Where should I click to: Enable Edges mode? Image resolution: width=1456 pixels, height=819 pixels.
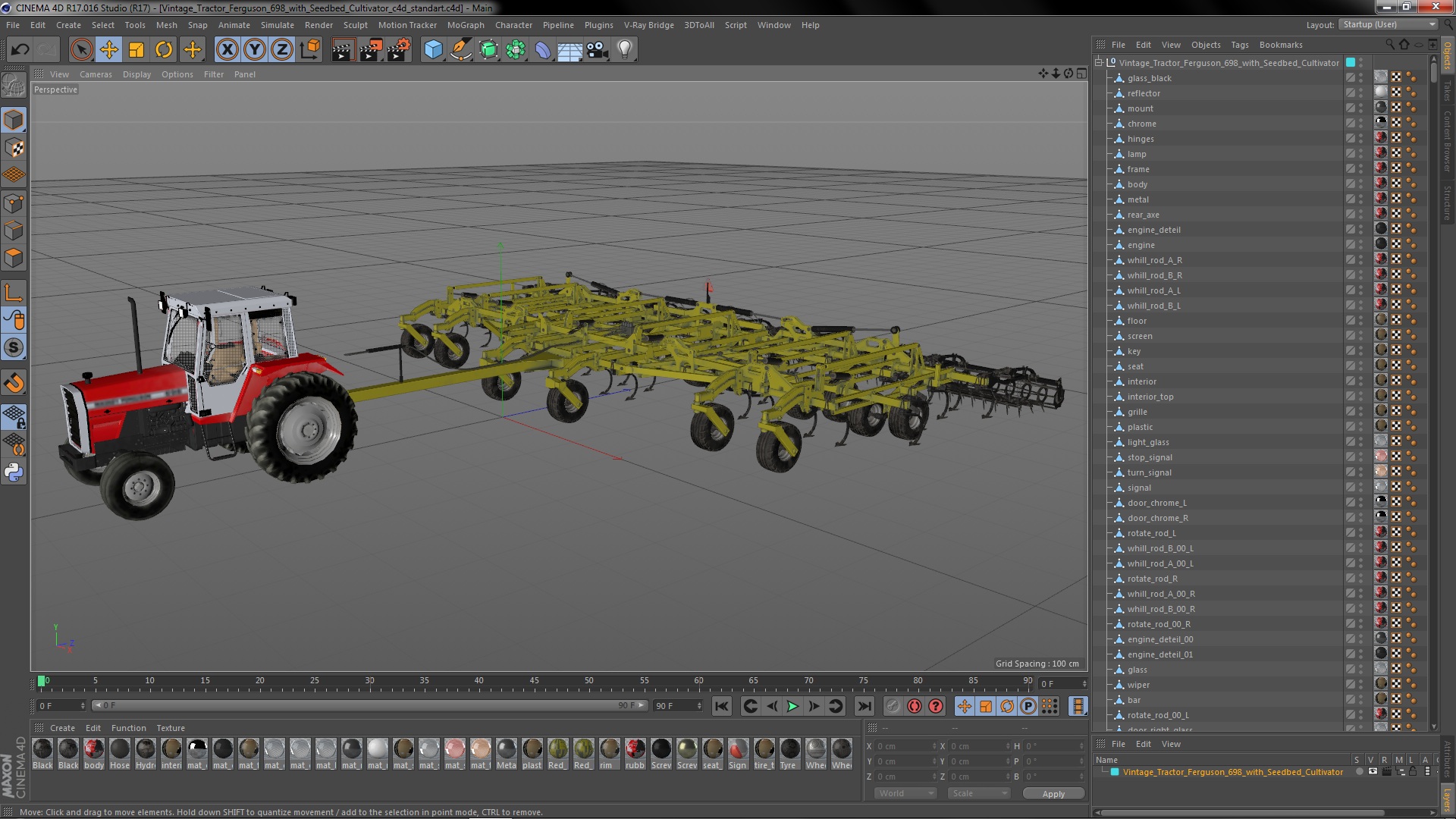point(14,231)
